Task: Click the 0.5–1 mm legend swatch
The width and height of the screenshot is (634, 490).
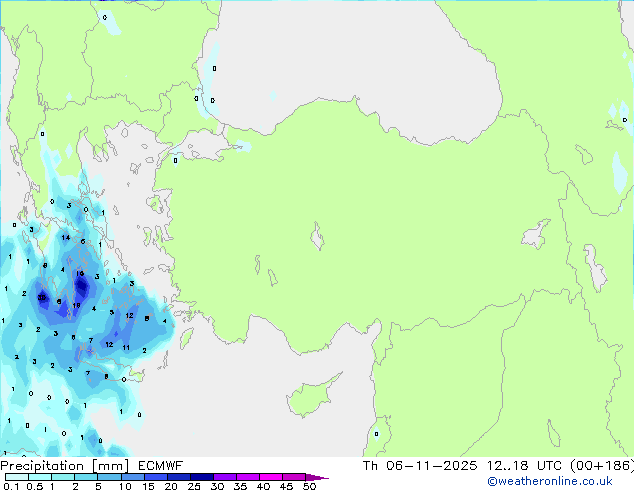Action: click(40, 477)
